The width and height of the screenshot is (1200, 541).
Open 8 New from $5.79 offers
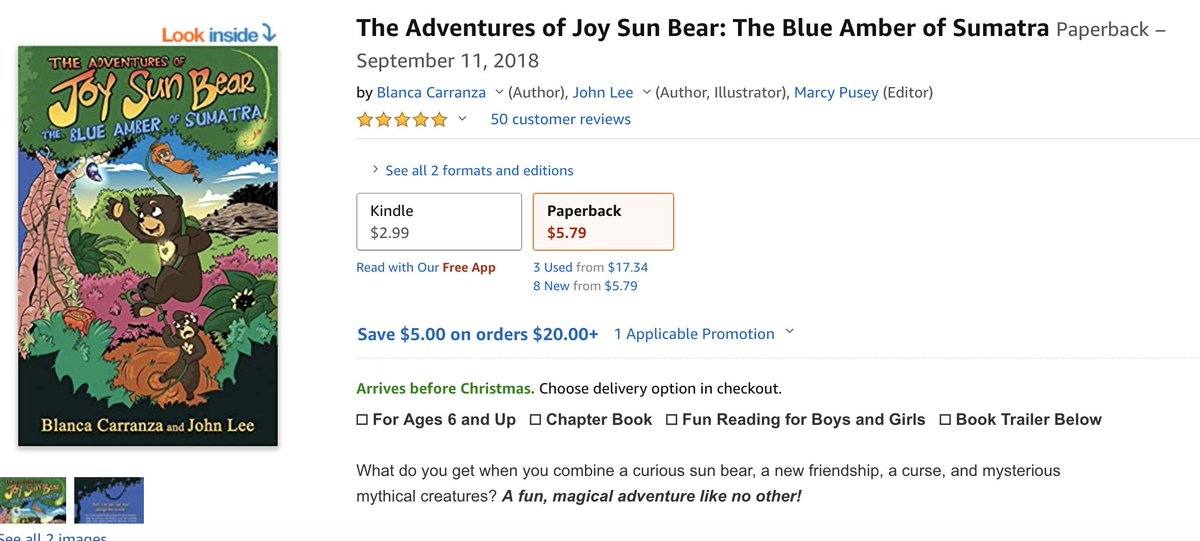point(585,286)
